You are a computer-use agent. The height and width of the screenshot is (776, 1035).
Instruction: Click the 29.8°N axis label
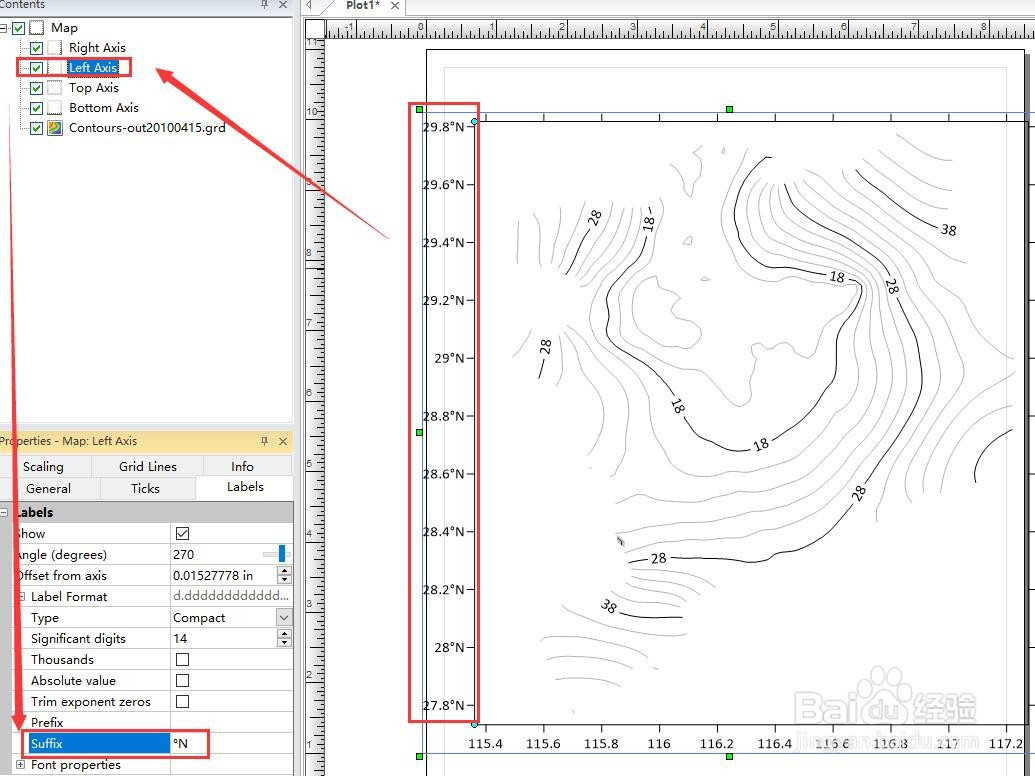[x=444, y=127]
